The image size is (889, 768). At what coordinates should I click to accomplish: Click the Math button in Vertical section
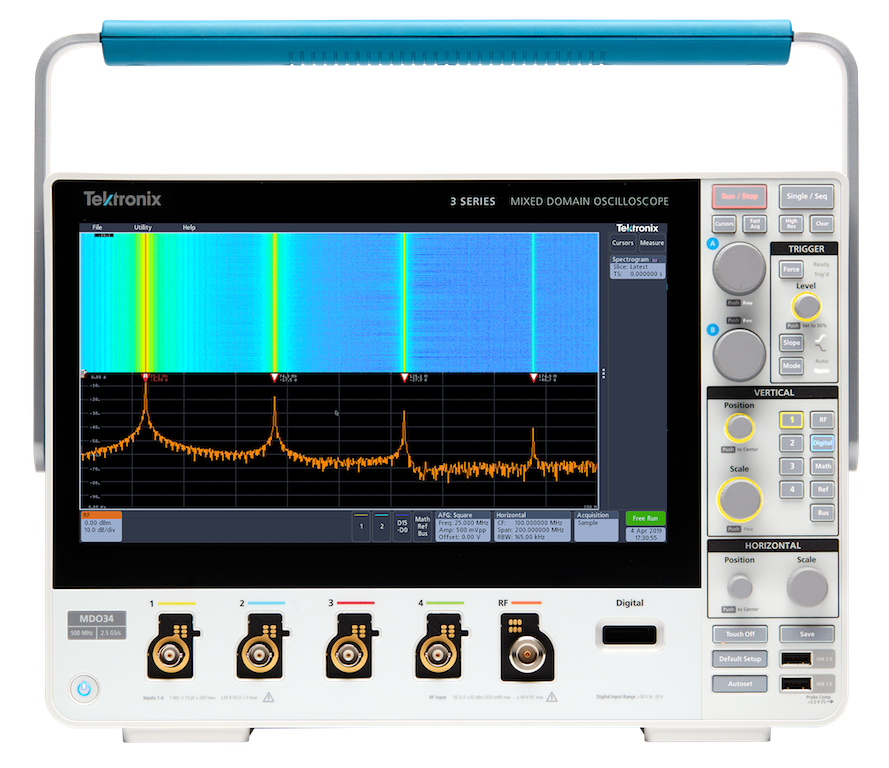(x=822, y=466)
